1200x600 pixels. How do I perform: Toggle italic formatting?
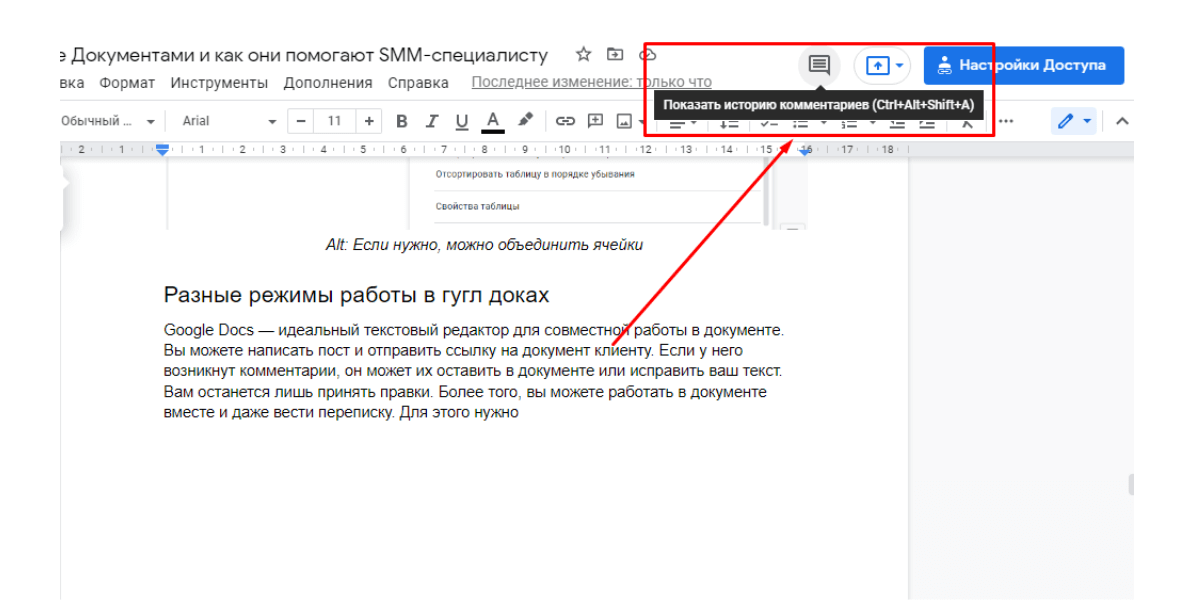[x=432, y=121]
